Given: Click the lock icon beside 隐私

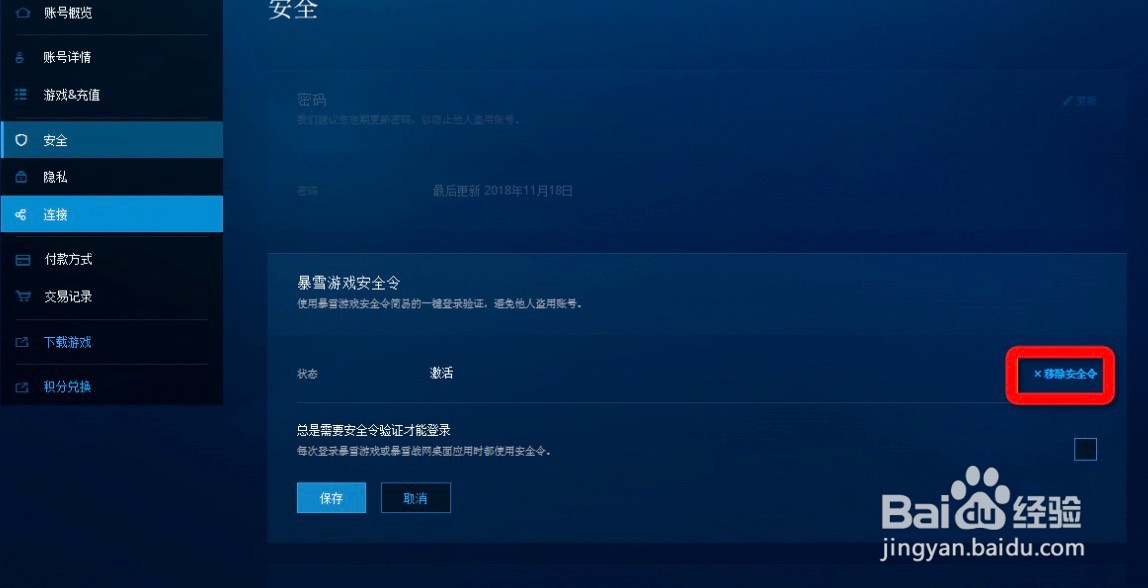Looking at the screenshot, I should coord(21,177).
